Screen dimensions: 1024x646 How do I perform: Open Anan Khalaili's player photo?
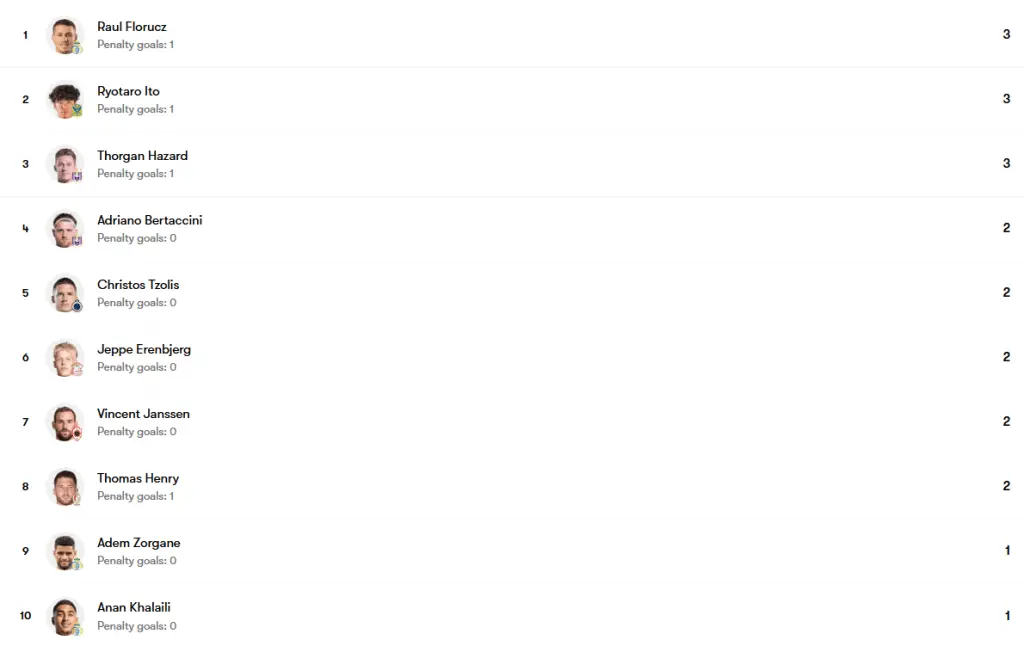coord(65,616)
